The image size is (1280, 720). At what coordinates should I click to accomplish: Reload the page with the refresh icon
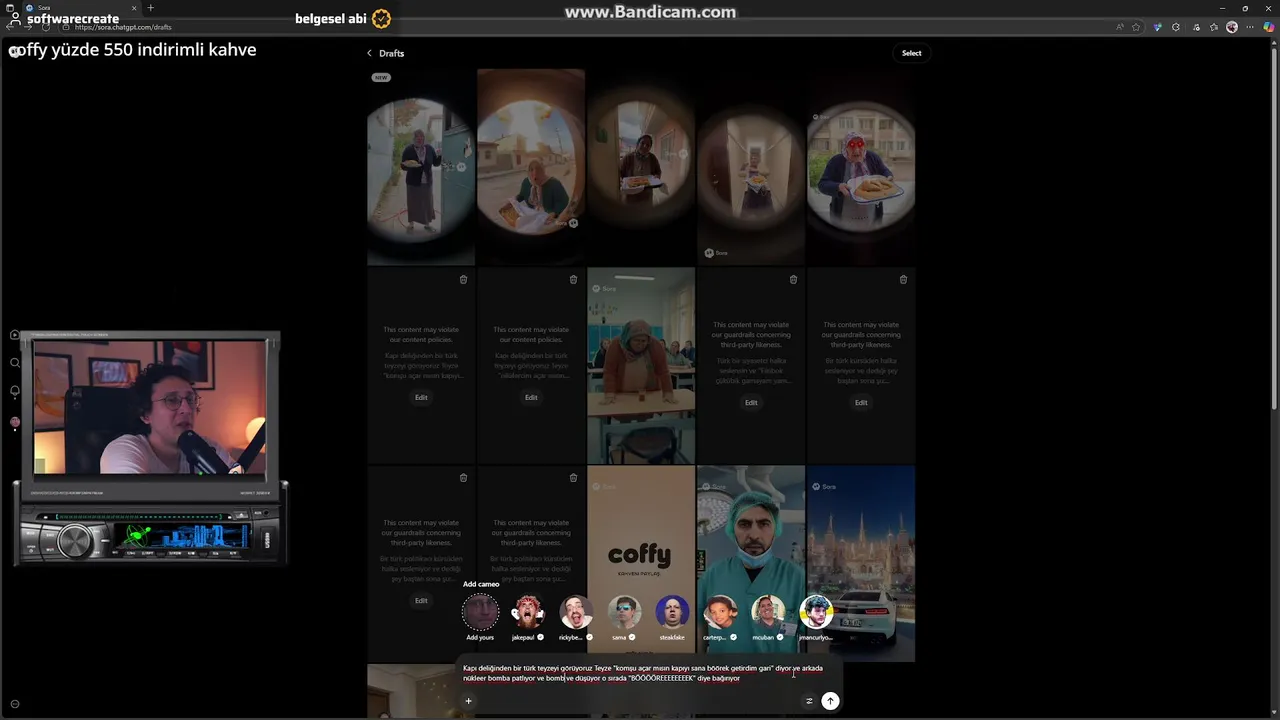point(46,27)
